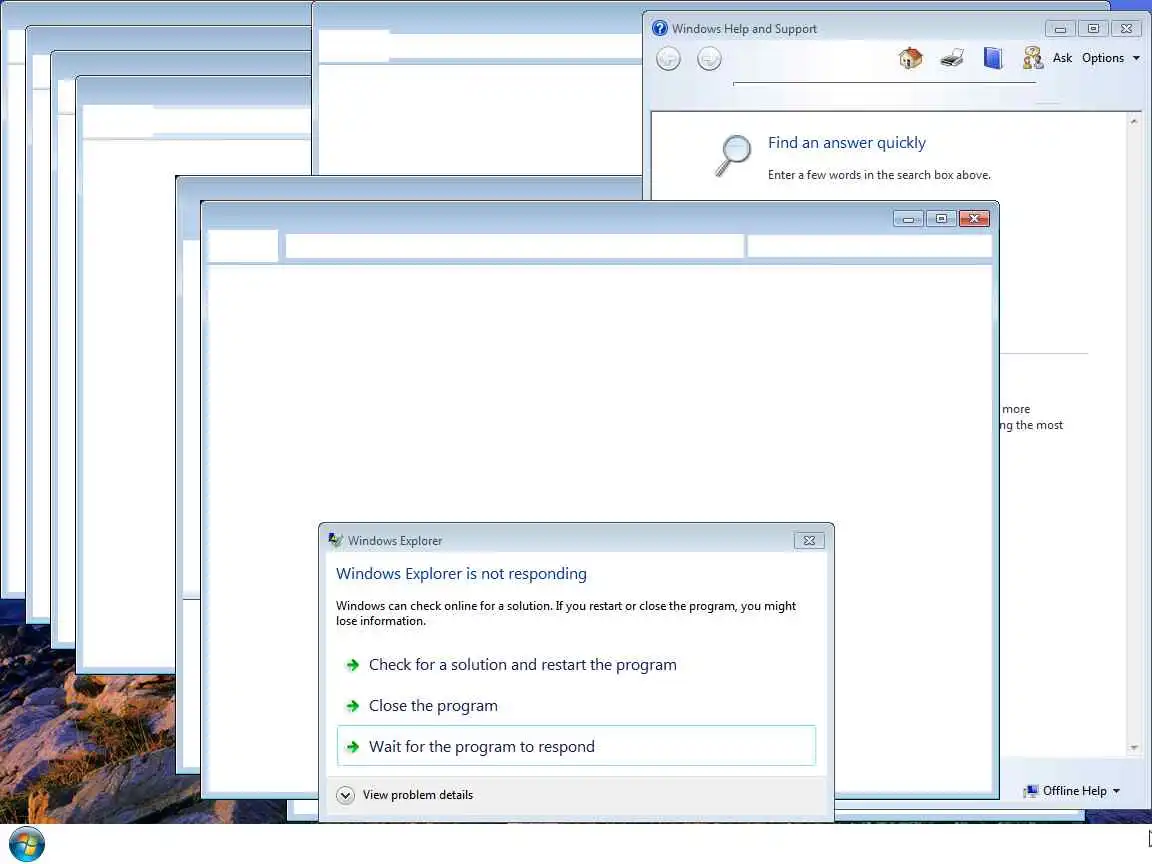This screenshot has height=864, width=1152.
Task: Click 'Enter a few words in the search box above.'
Action: 879,175
